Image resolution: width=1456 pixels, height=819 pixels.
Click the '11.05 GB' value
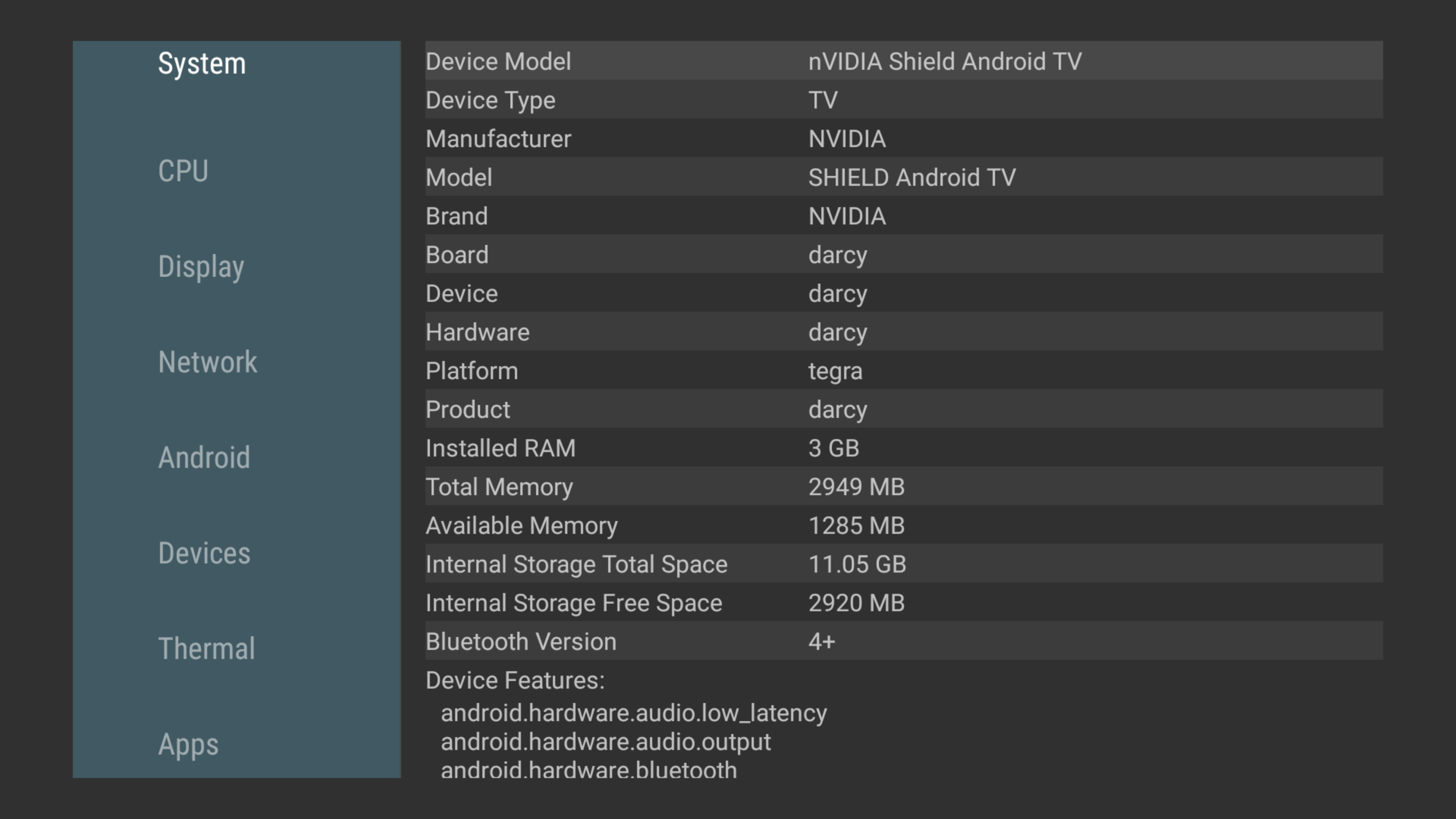(857, 564)
